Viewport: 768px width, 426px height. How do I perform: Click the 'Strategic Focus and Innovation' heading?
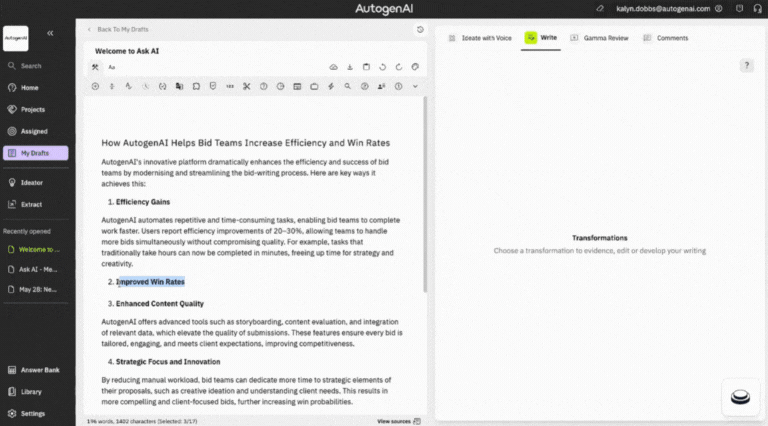pyautogui.click(x=168, y=362)
